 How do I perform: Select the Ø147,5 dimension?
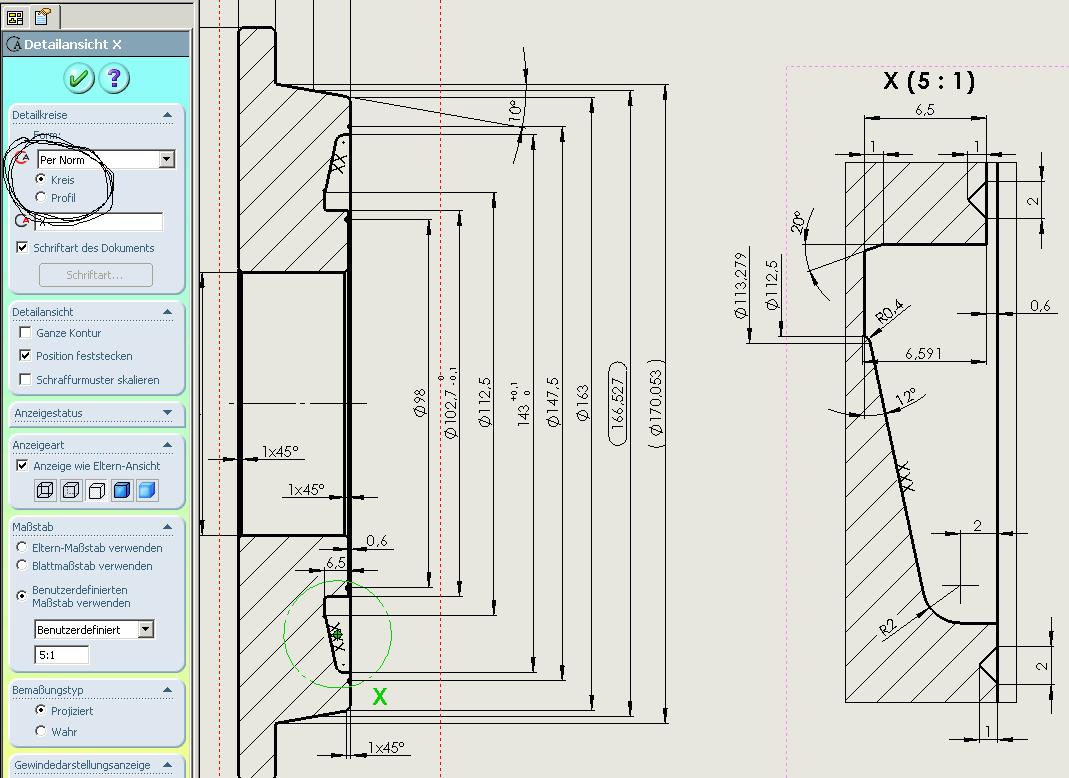(552, 402)
